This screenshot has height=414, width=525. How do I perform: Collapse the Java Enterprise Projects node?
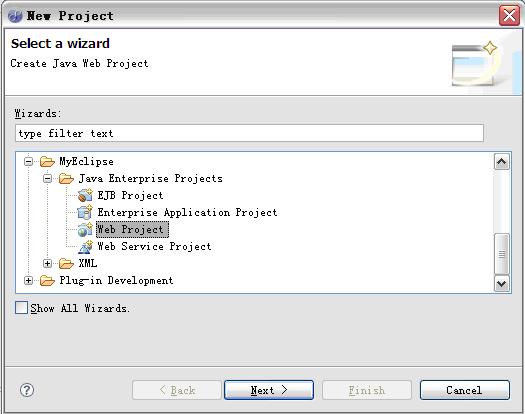pyautogui.click(x=48, y=179)
